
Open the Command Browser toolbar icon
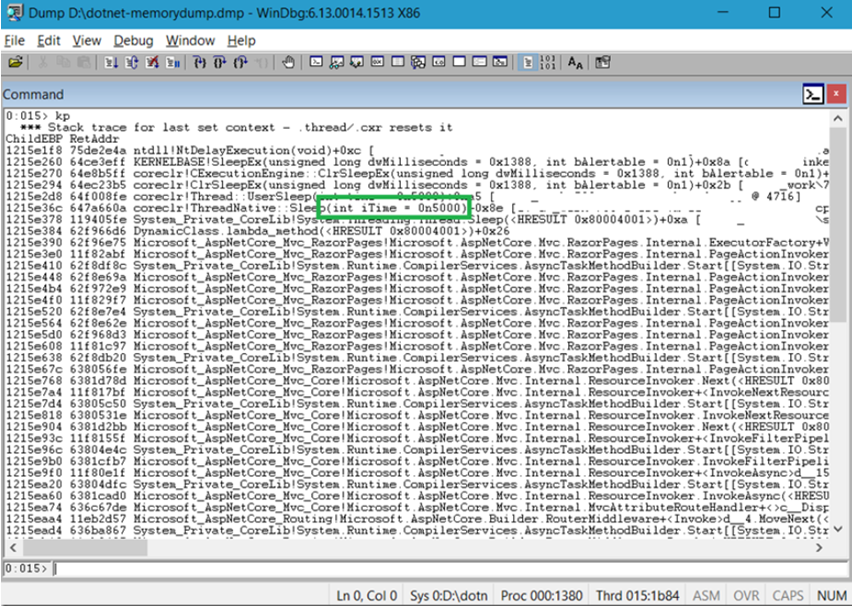[500, 62]
